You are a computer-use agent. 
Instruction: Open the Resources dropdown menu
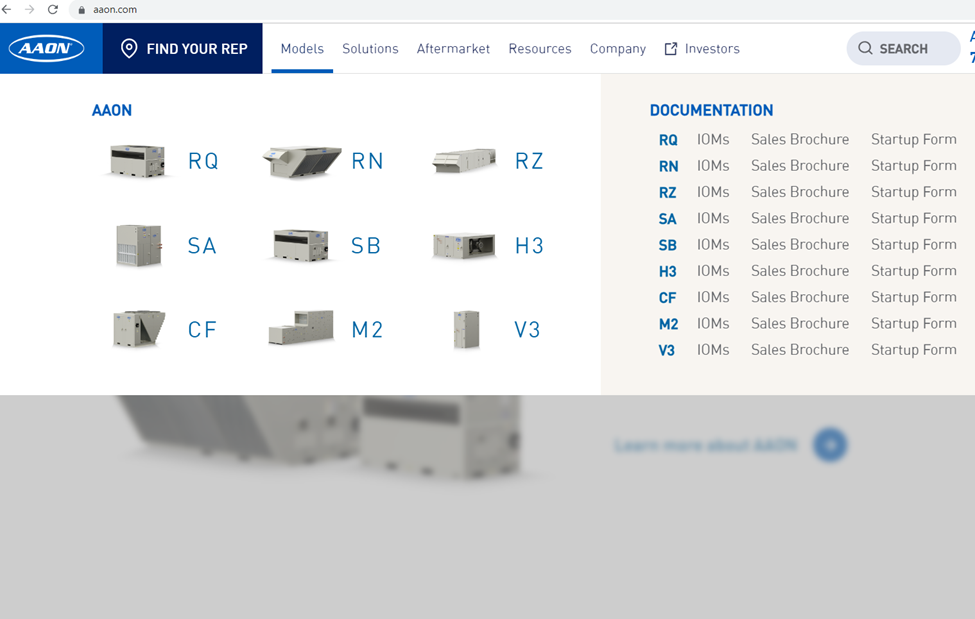tap(540, 48)
